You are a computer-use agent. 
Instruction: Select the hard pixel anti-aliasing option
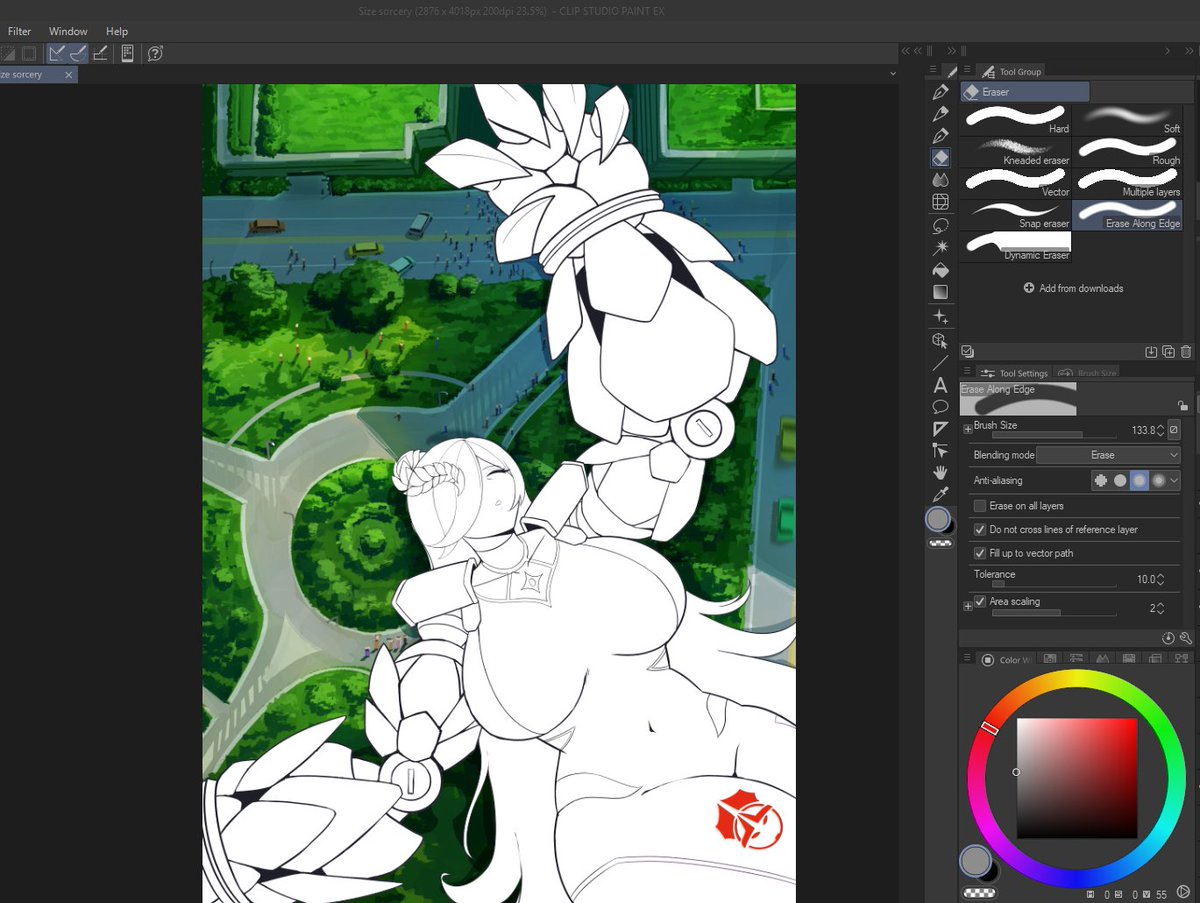[1101, 481]
